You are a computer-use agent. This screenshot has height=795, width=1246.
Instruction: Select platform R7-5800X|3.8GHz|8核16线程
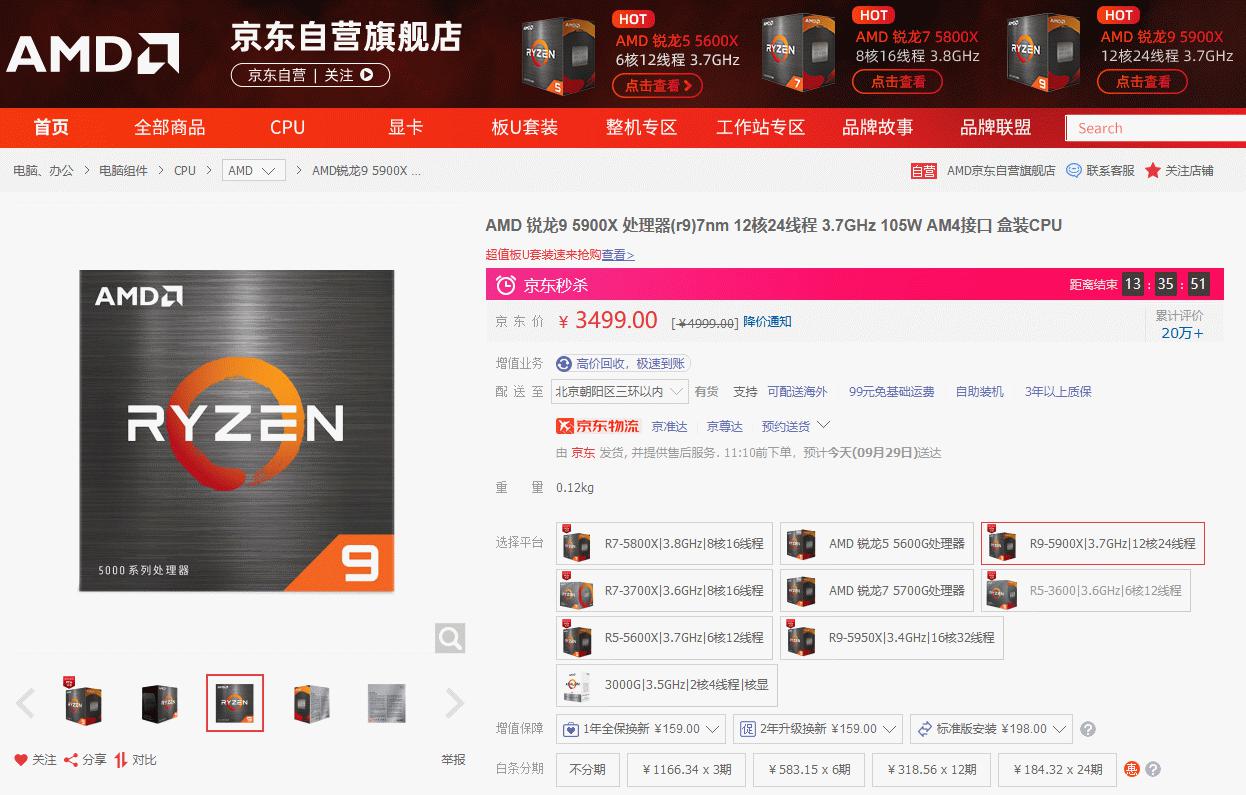pyautogui.click(x=665, y=544)
